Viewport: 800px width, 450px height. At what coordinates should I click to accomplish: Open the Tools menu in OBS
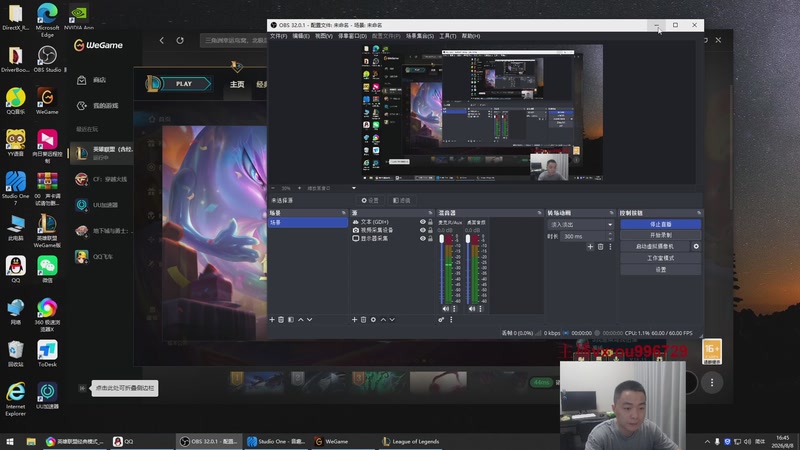[x=447, y=36]
